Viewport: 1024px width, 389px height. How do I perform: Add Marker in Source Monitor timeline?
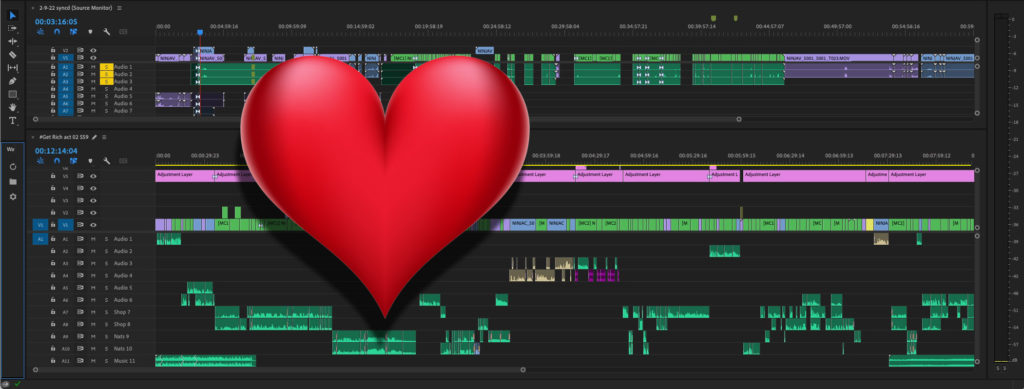[x=90, y=31]
